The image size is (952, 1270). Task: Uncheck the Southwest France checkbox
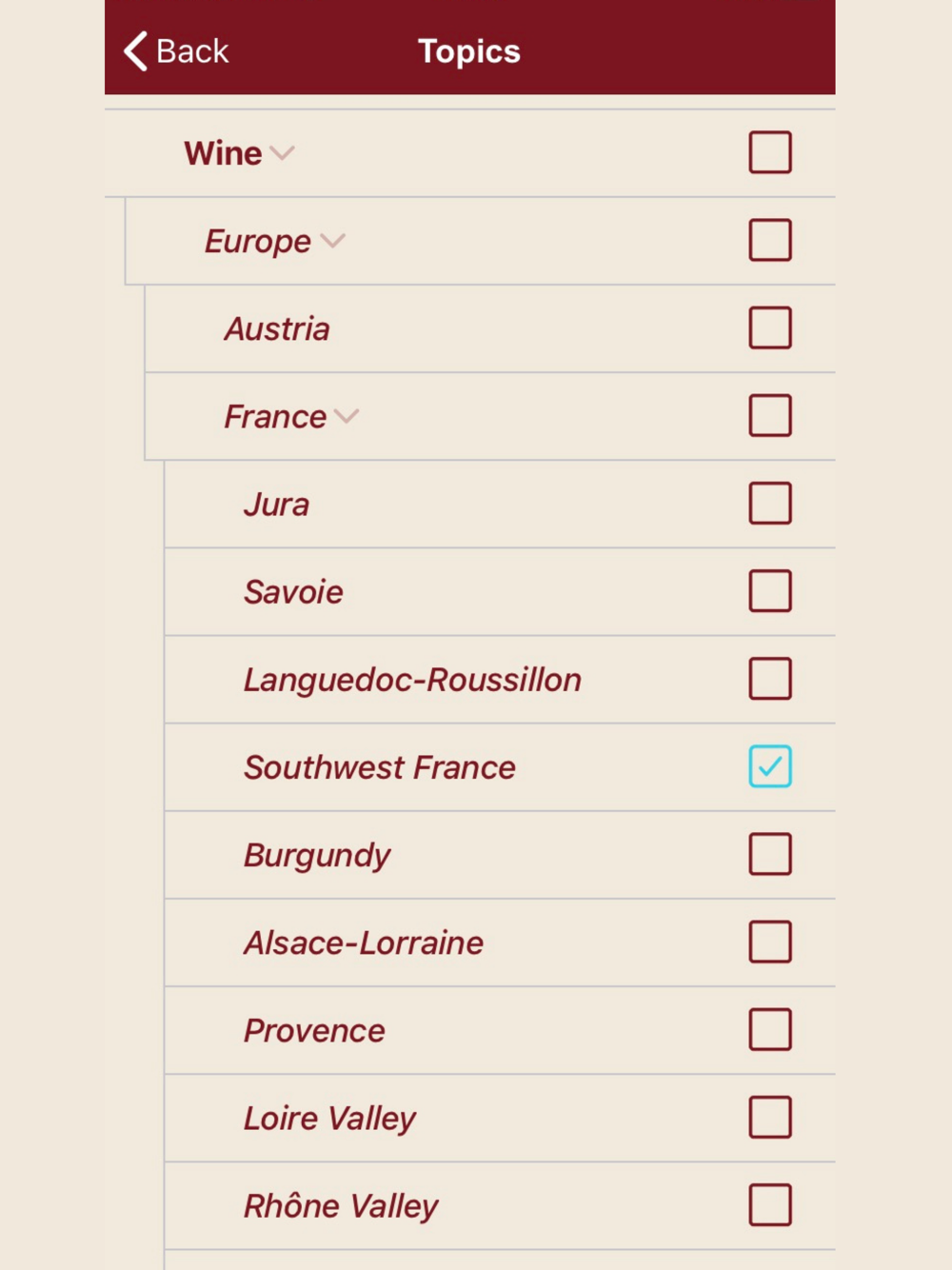769,766
